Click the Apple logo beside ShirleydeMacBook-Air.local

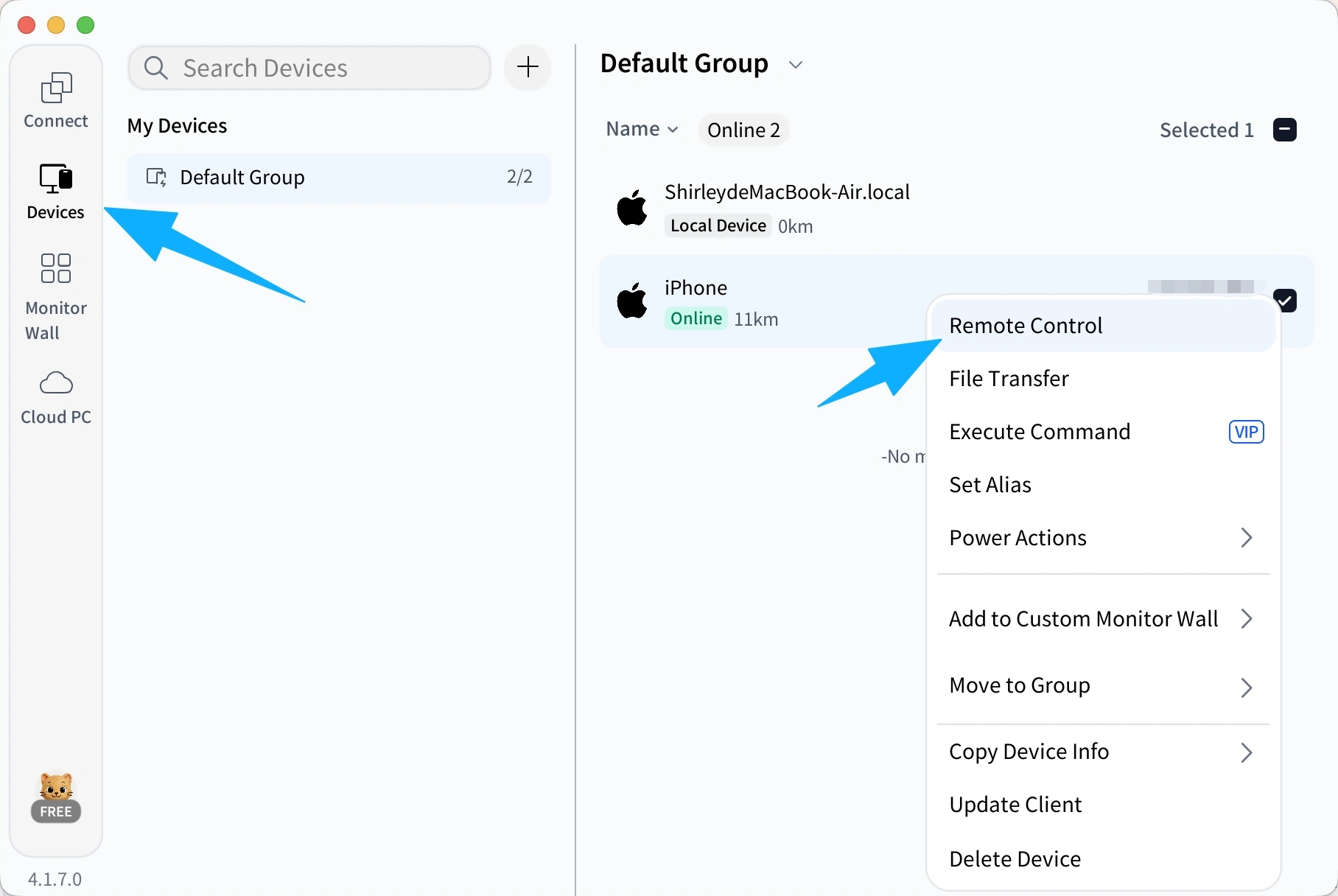pyautogui.click(x=632, y=208)
